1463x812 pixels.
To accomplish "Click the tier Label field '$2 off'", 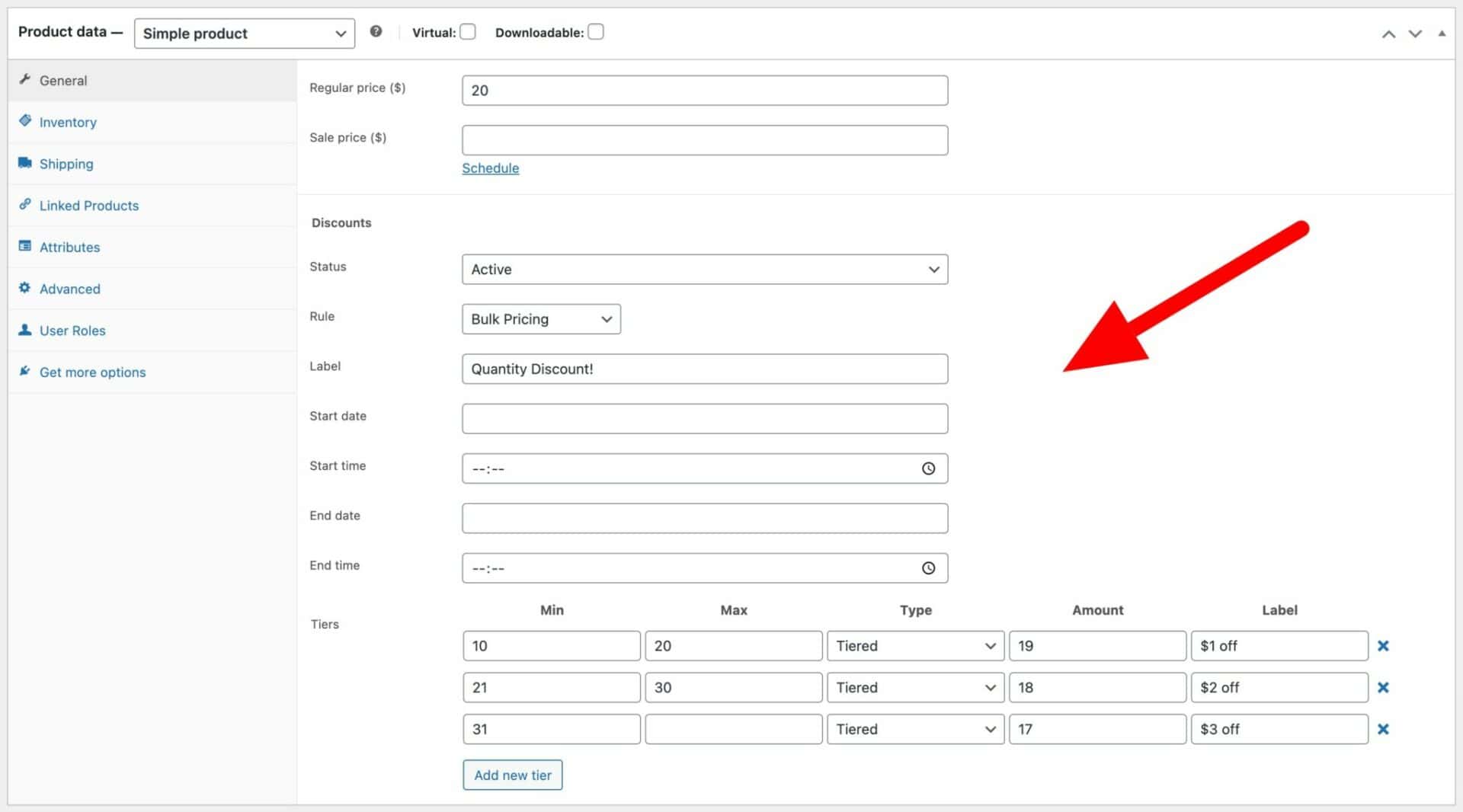I will (1280, 688).
